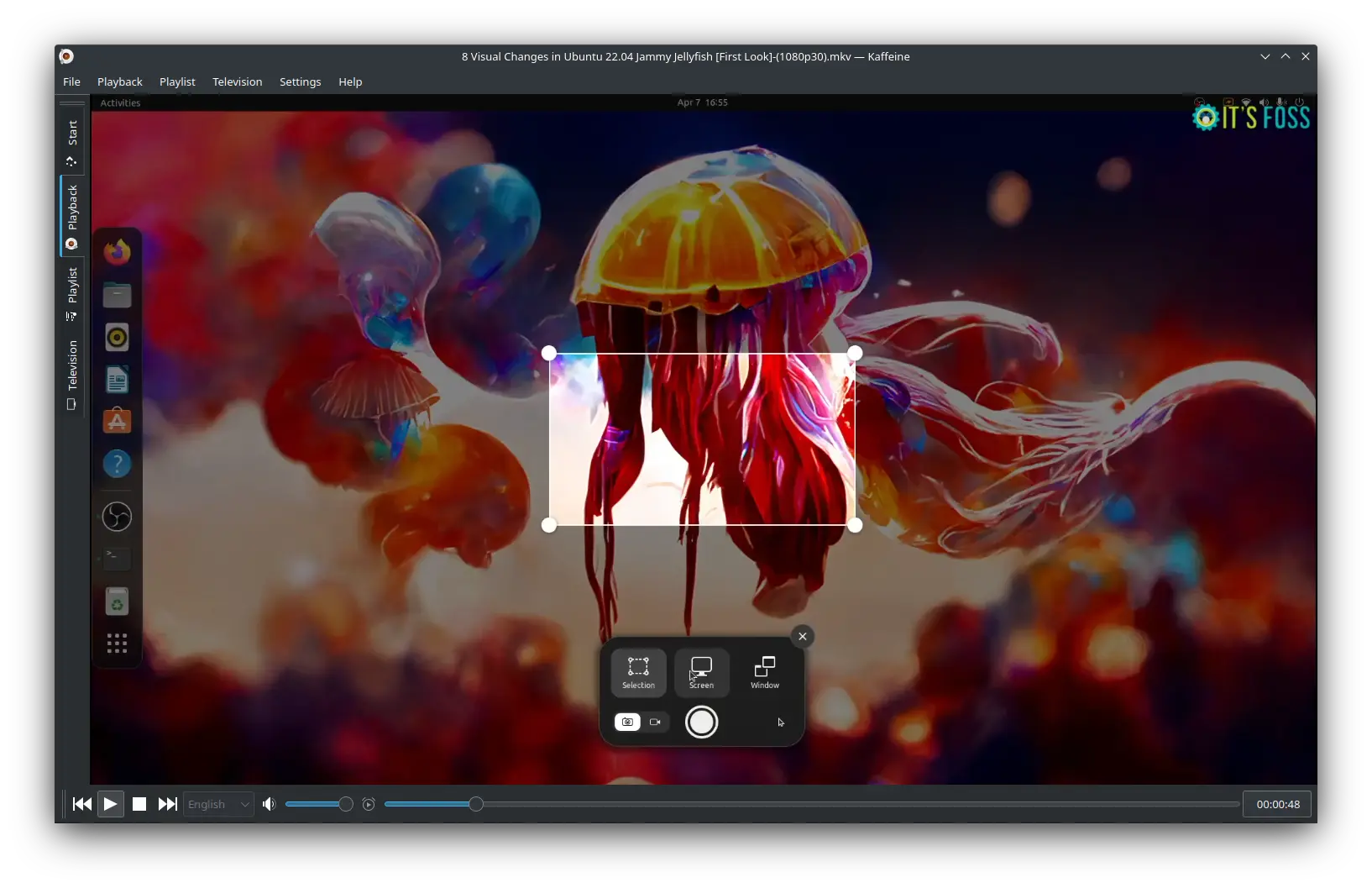The width and height of the screenshot is (1372, 888).
Task: Click the Firefox icon in the video dock
Action: (117, 251)
